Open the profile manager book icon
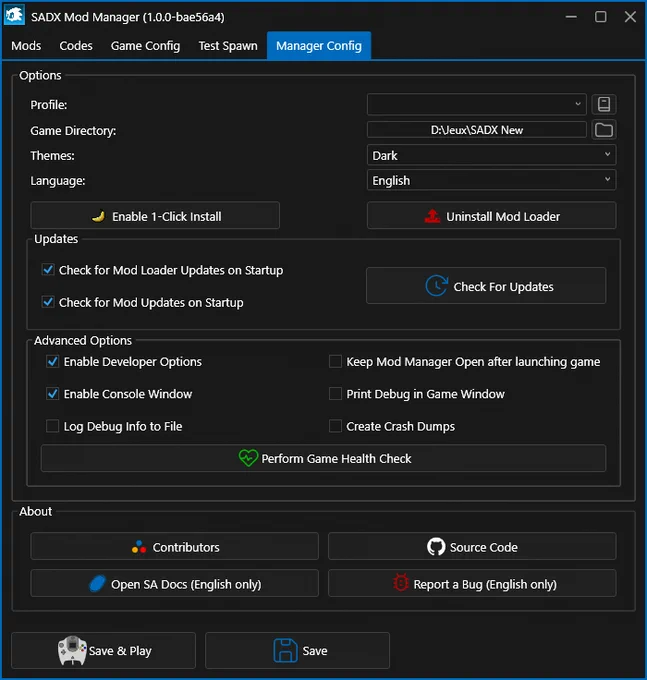The image size is (647, 680). pyautogui.click(x=604, y=105)
